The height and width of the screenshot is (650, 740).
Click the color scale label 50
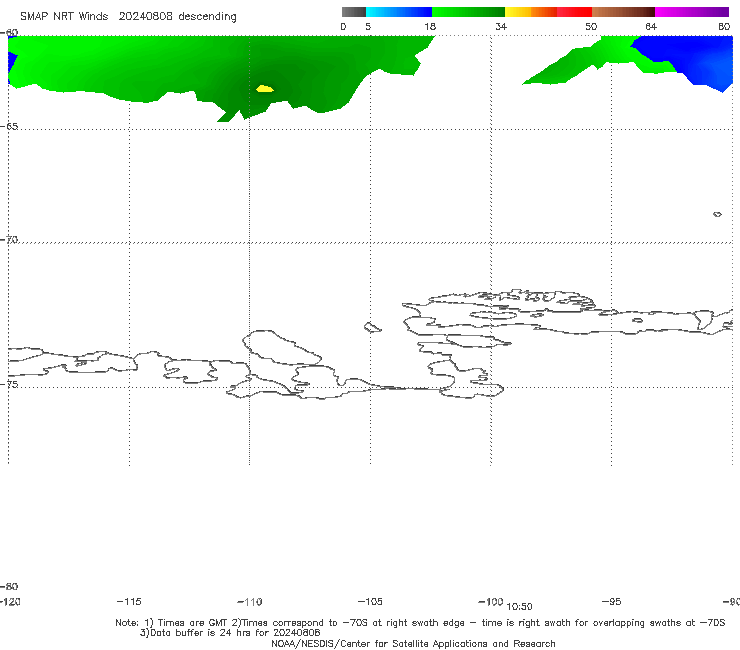(x=591, y=27)
